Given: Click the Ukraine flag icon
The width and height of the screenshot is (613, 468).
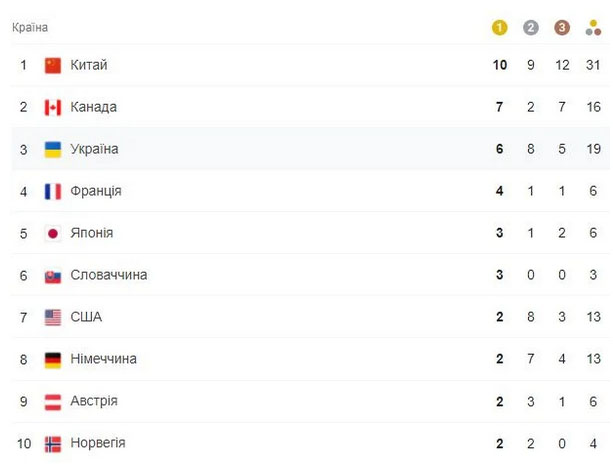Looking at the screenshot, I should (x=53, y=149).
